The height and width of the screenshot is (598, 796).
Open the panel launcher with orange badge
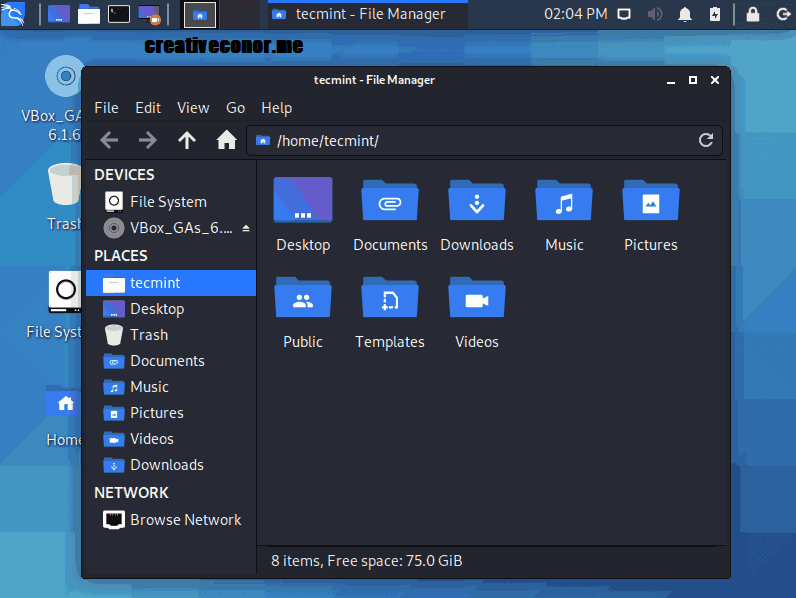click(x=149, y=15)
